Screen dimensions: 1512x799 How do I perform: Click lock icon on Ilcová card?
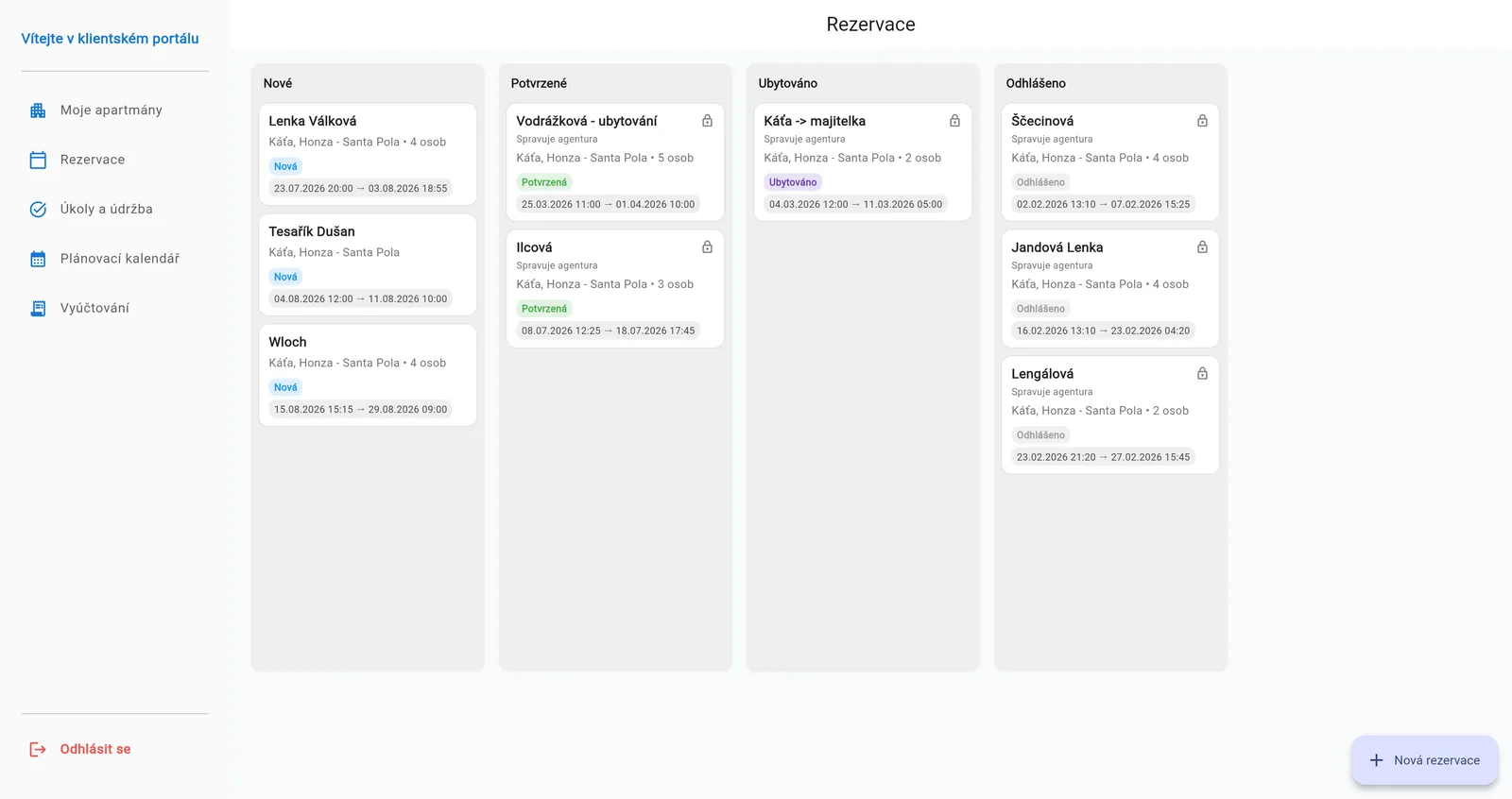click(x=707, y=247)
